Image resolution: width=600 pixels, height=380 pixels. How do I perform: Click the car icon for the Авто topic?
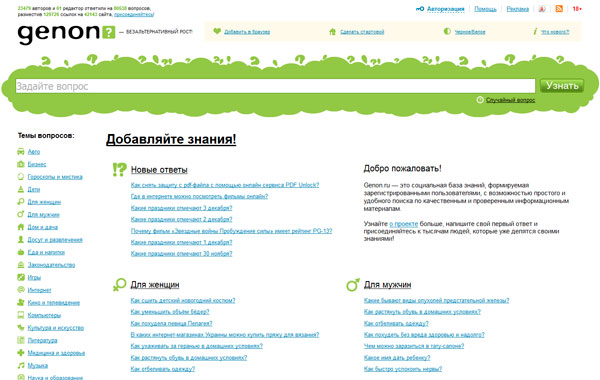tap(21, 152)
